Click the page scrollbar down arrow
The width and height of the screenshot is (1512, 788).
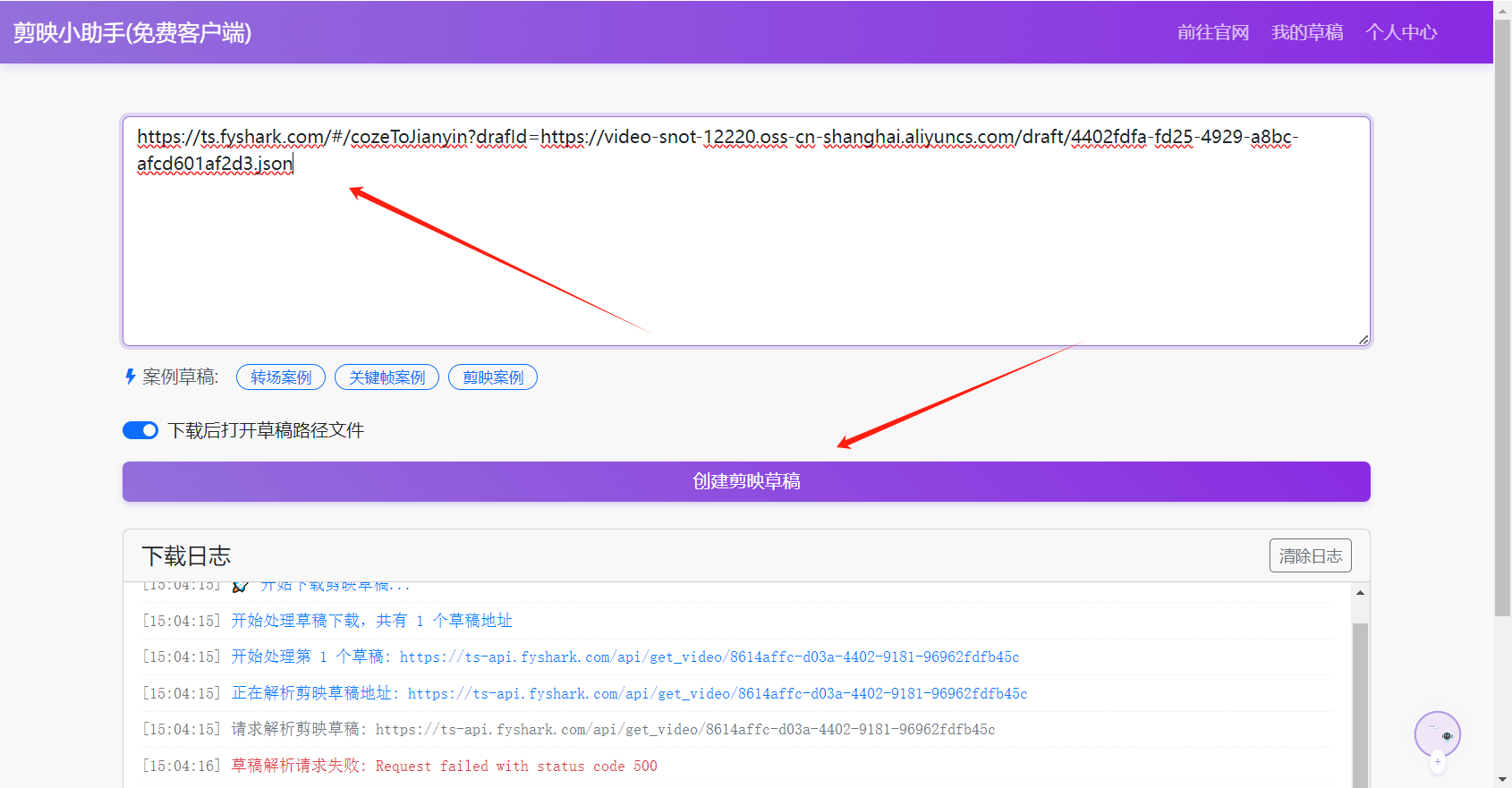pos(1503,779)
